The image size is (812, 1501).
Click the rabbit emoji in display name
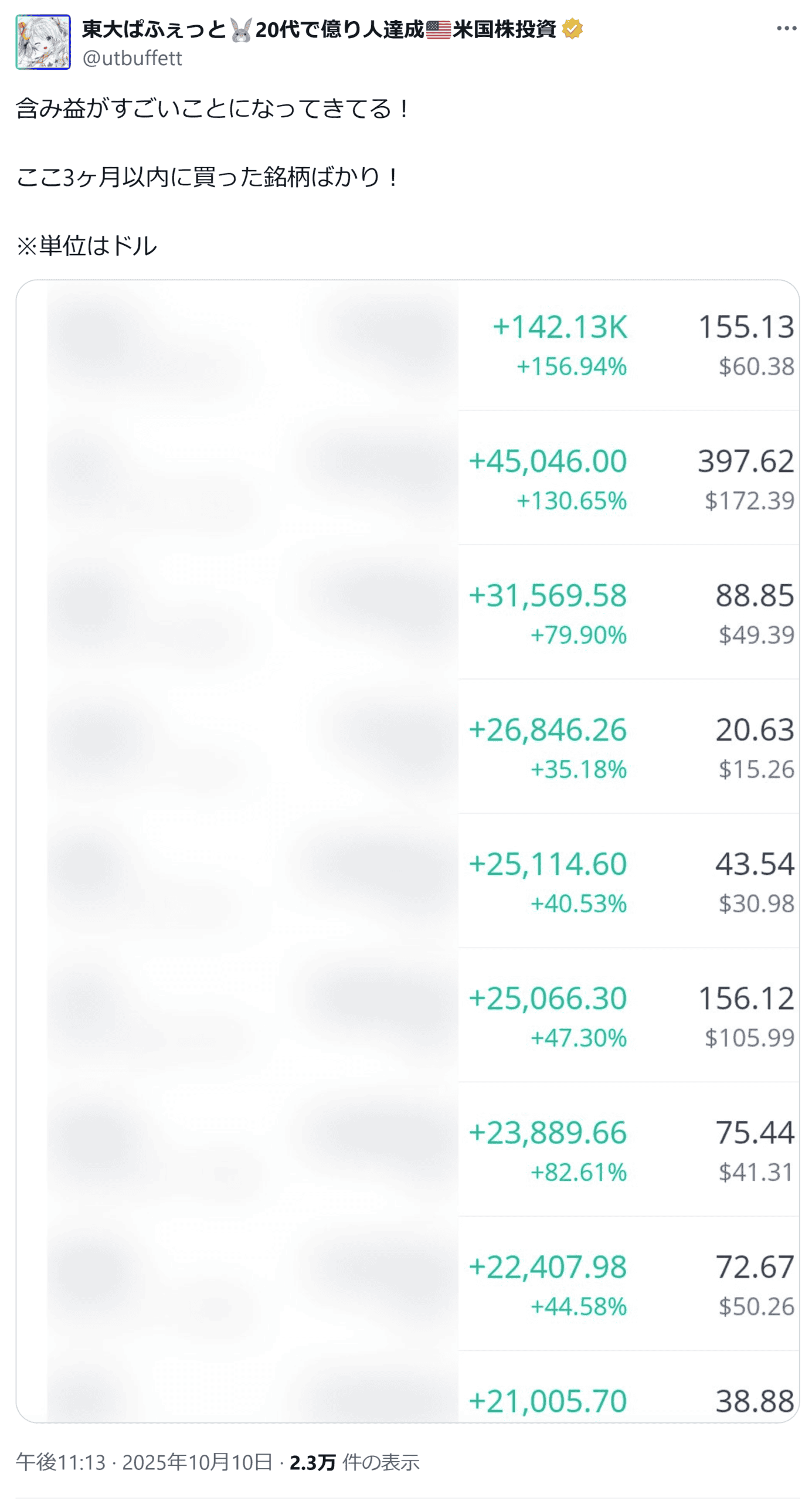[240, 29]
